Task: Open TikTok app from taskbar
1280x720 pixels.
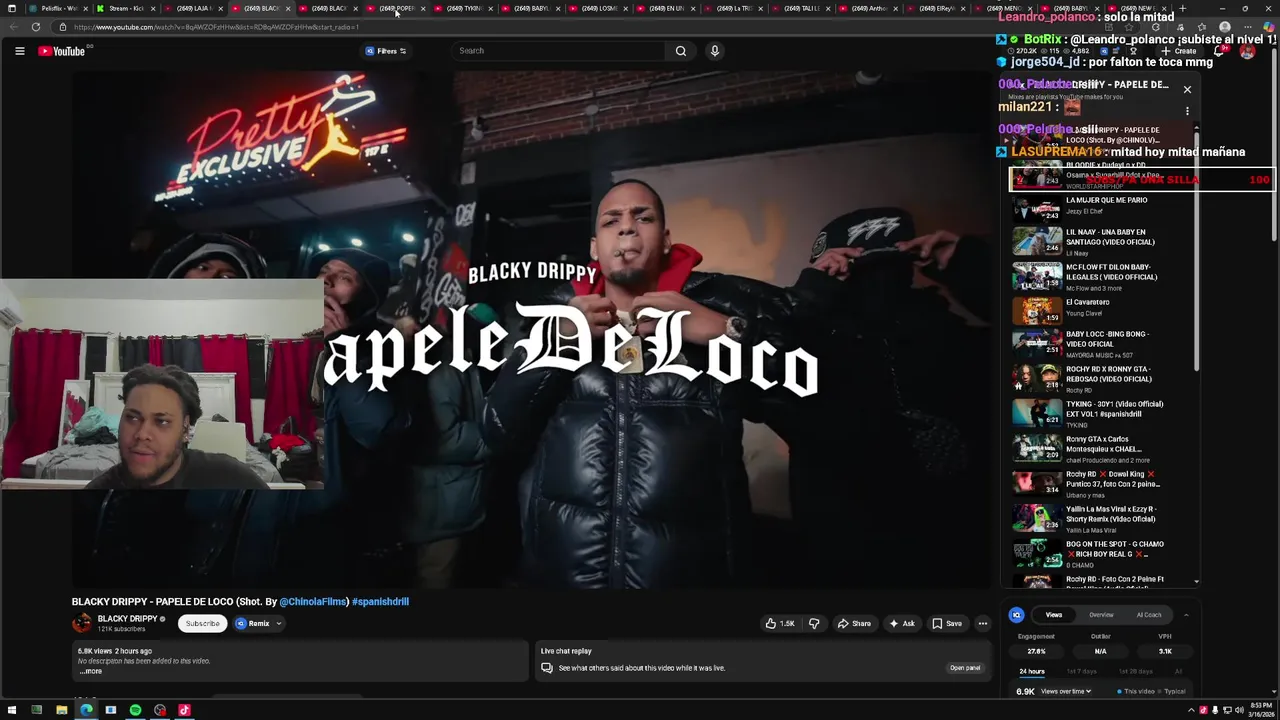Action: click(x=184, y=710)
